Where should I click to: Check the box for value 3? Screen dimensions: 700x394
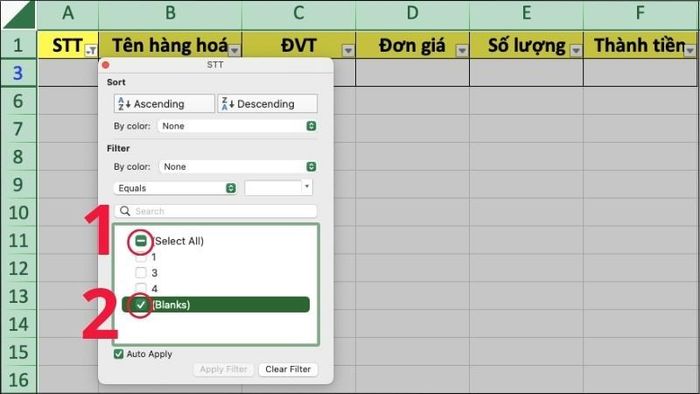(141, 273)
